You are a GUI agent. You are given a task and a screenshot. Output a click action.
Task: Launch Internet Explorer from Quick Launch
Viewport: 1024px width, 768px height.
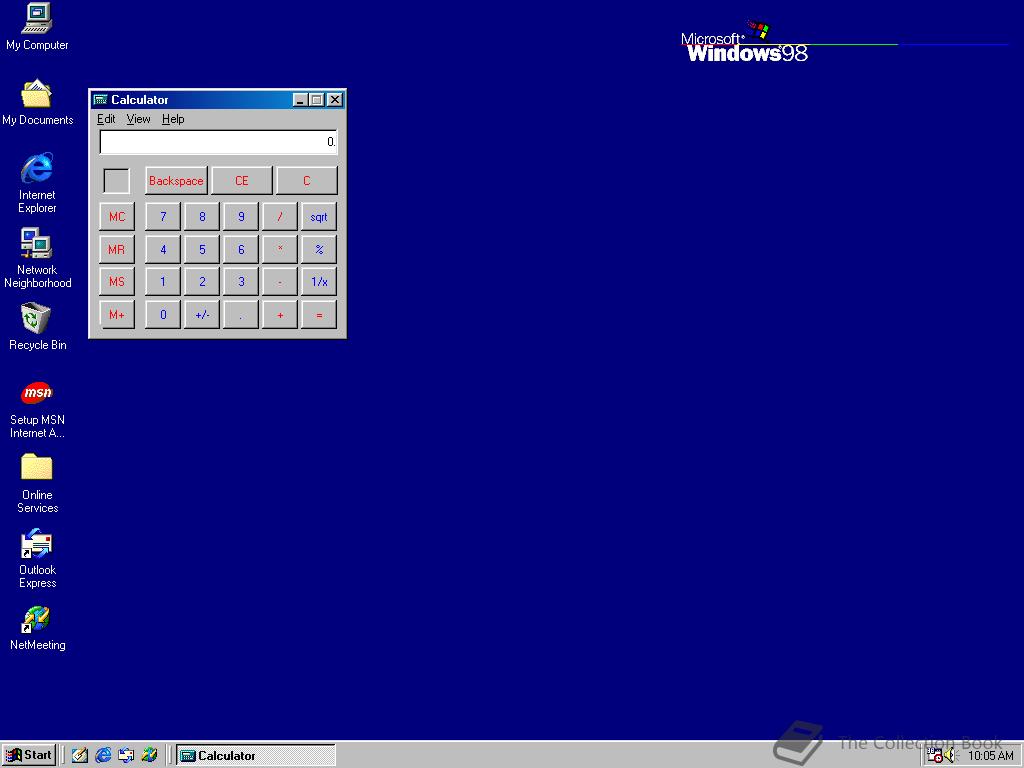point(103,756)
